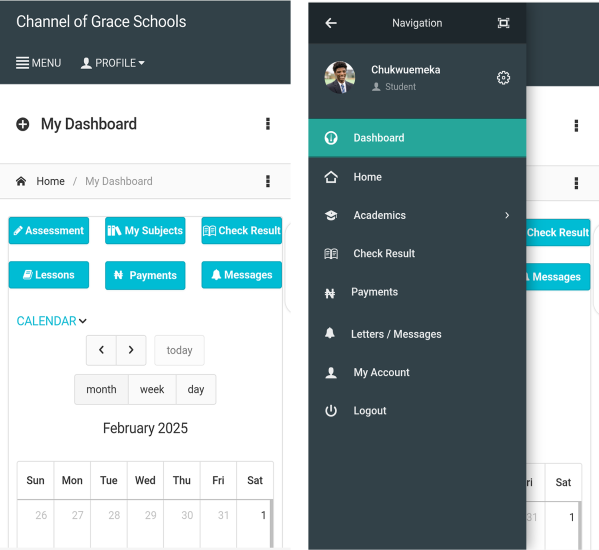Click the plus icon beside My Dashboard

[x=23, y=124]
